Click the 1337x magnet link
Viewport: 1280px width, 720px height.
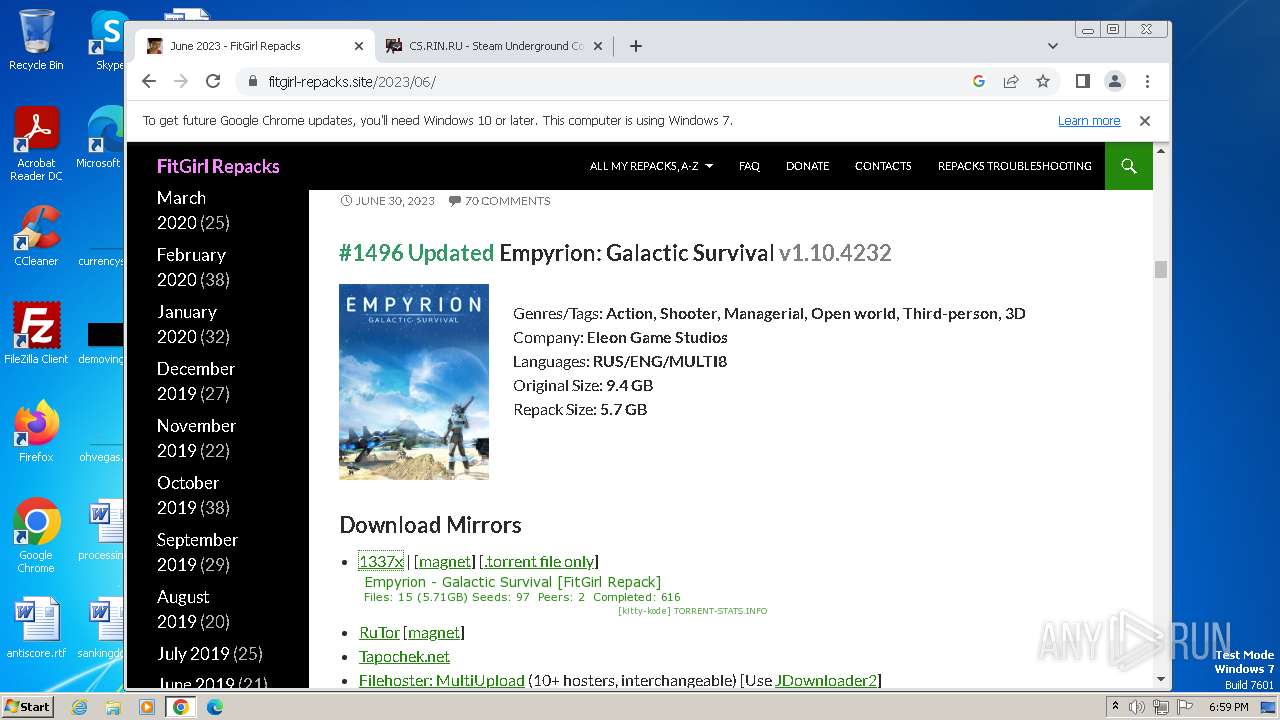(x=444, y=561)
